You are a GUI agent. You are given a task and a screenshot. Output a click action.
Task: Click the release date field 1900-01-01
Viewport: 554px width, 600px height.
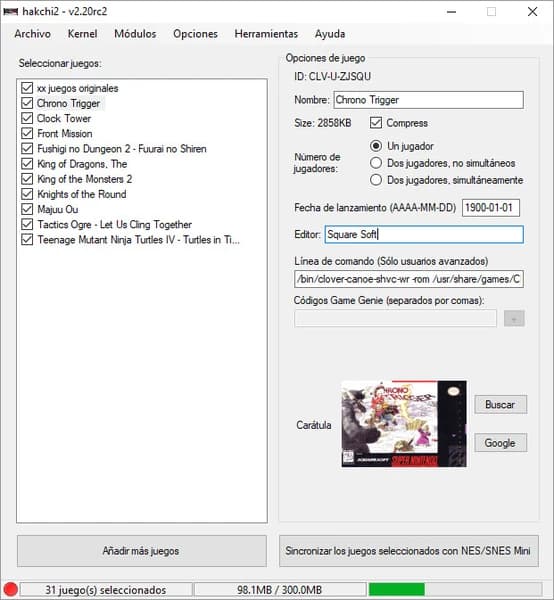coord(490,208)
